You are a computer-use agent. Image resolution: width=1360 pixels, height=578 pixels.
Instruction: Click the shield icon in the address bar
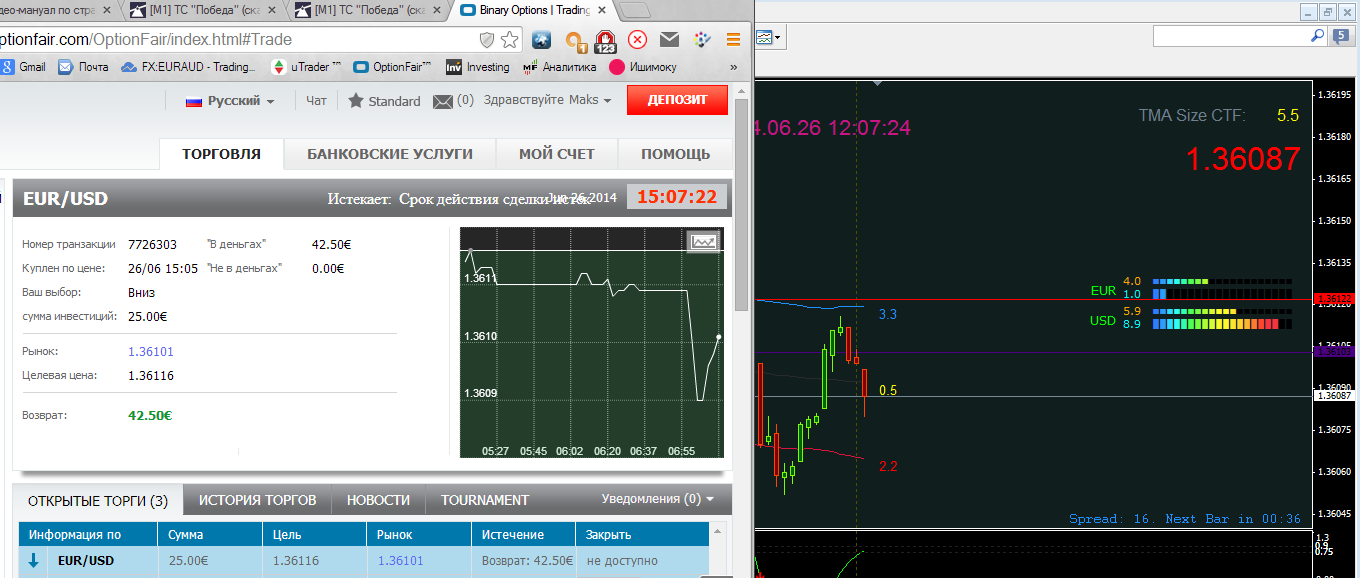[x=487, y=40]
